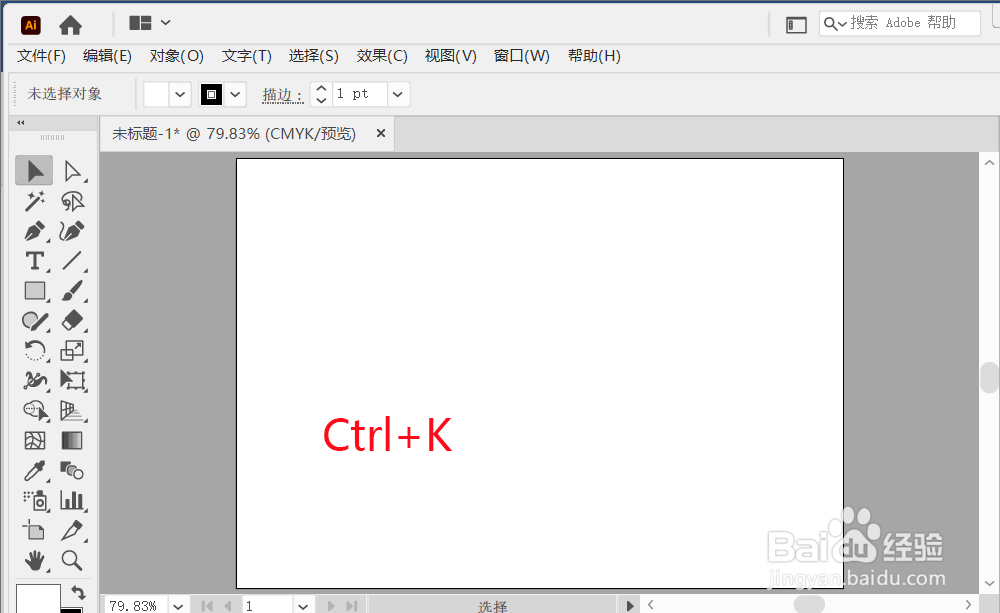Screen dimensions: 1000x613
Task: Open the 对象(O) menu
Action: pyautogui.click(x=177, y=56)
